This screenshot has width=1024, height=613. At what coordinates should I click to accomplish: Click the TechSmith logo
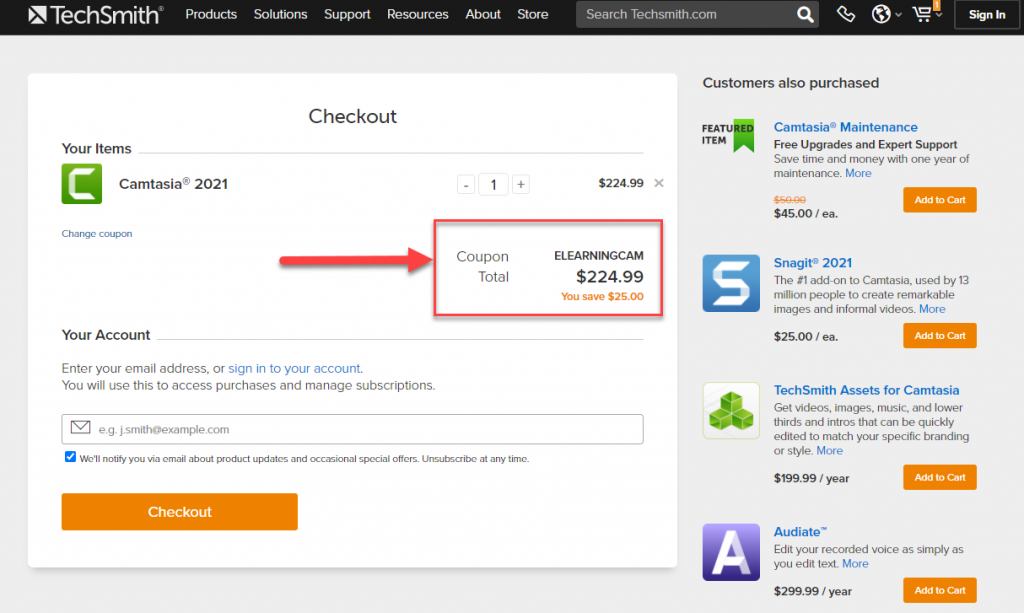[x=95, y=14]
